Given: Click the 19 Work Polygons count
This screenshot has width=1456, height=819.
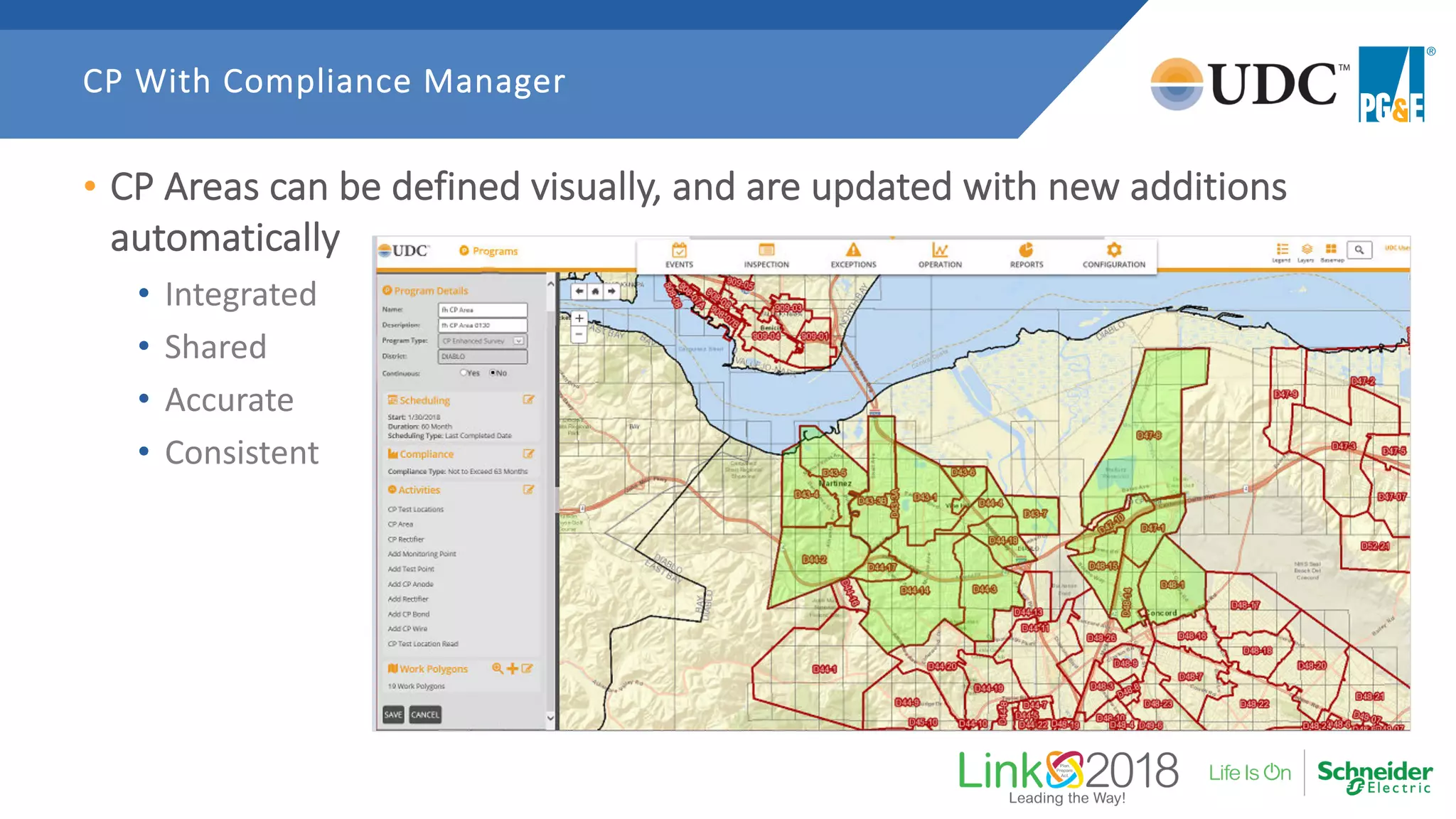Looking at the screenshot, I should pos(417,686).
